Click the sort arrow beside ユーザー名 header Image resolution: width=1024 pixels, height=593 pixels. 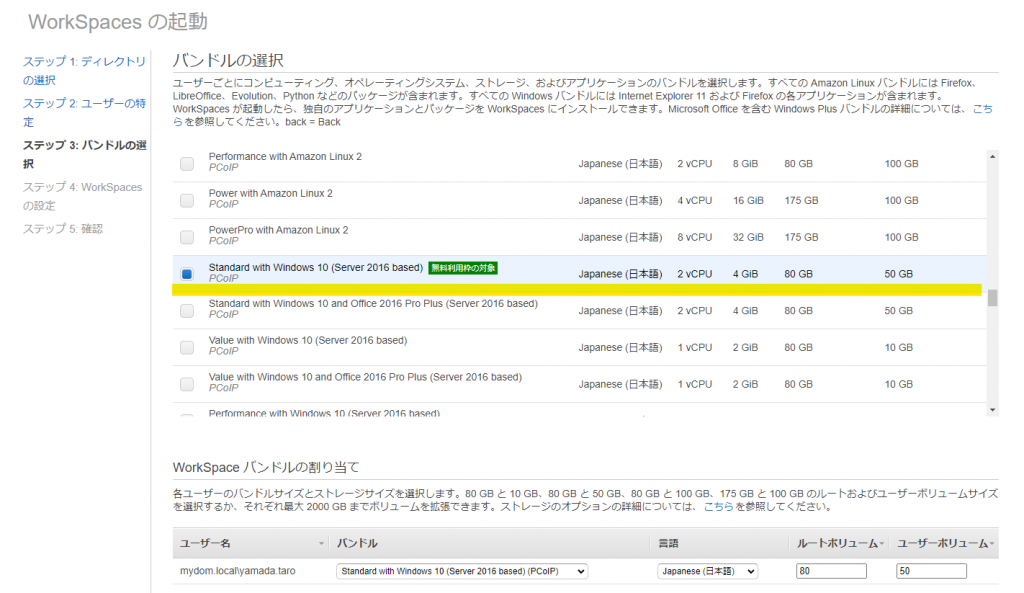pyautogui.click(x=322, y=543)
